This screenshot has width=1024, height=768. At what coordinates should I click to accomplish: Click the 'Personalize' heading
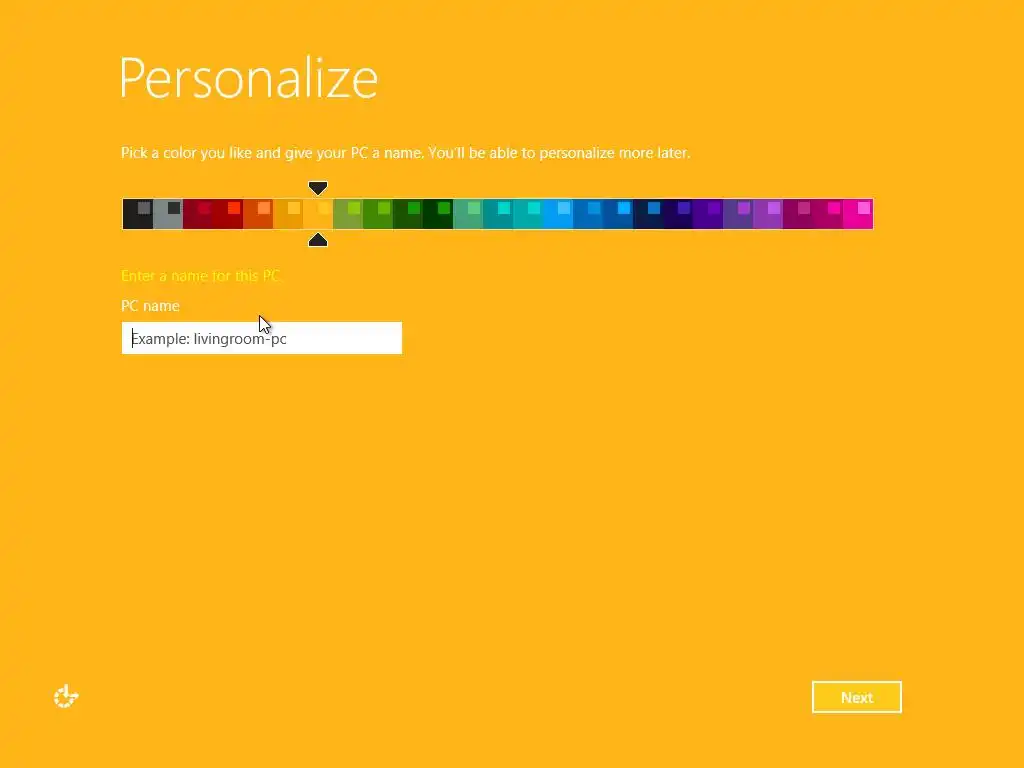249,78
